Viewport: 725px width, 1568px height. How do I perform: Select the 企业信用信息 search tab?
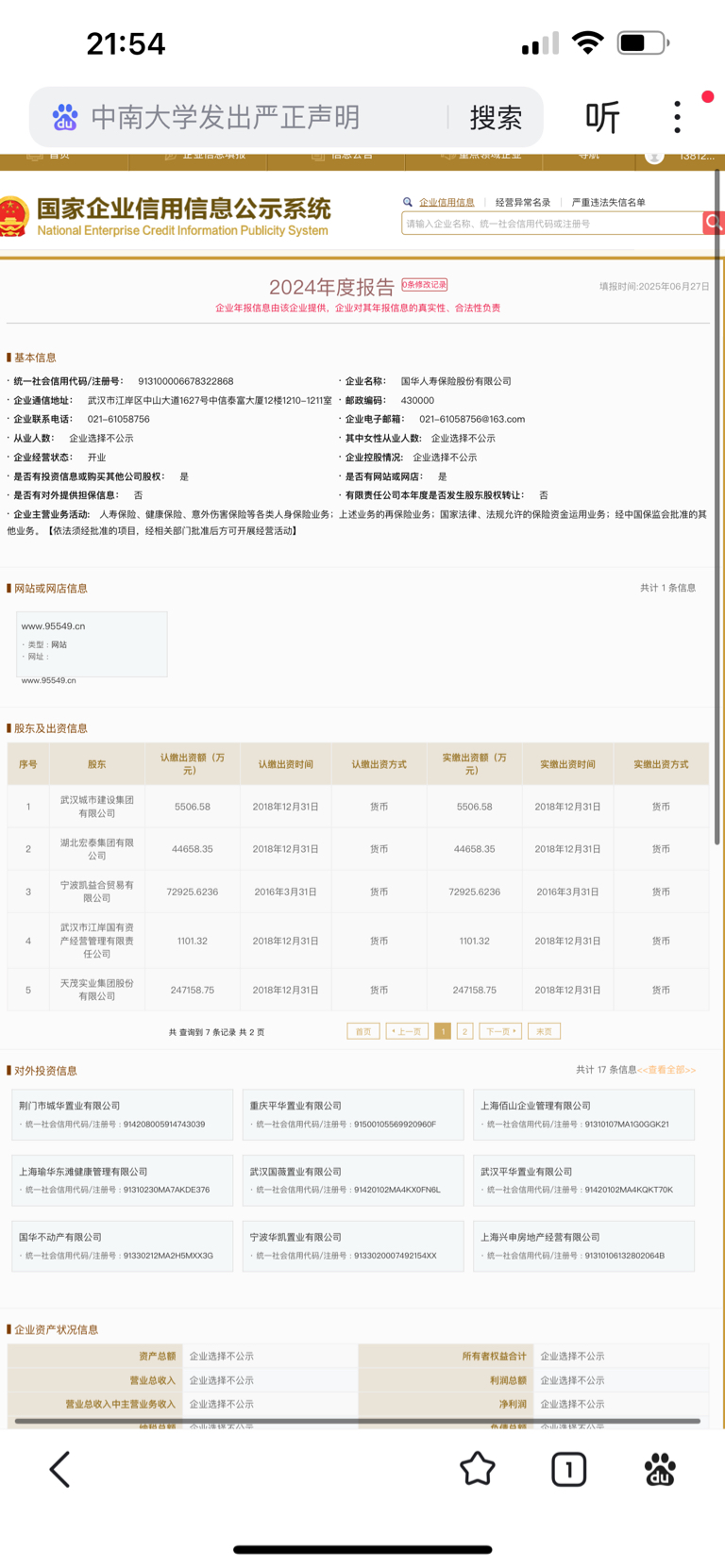[447, 202]
